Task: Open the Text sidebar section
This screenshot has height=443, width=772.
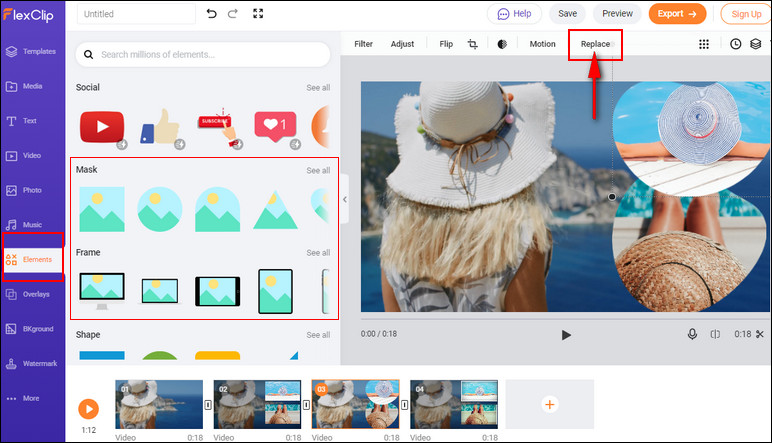Action: (21, 121)
